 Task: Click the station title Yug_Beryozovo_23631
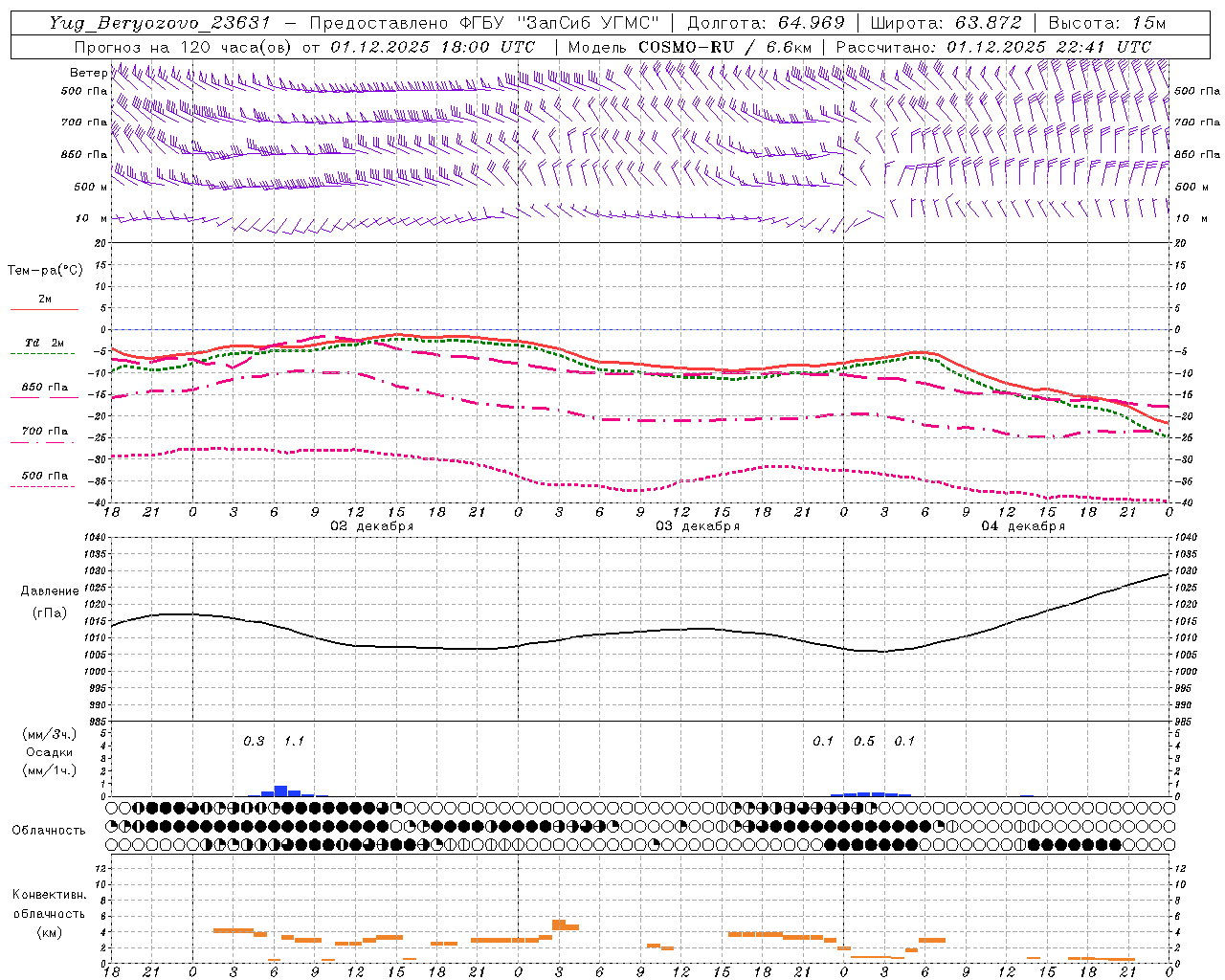(x=160, y=23)
